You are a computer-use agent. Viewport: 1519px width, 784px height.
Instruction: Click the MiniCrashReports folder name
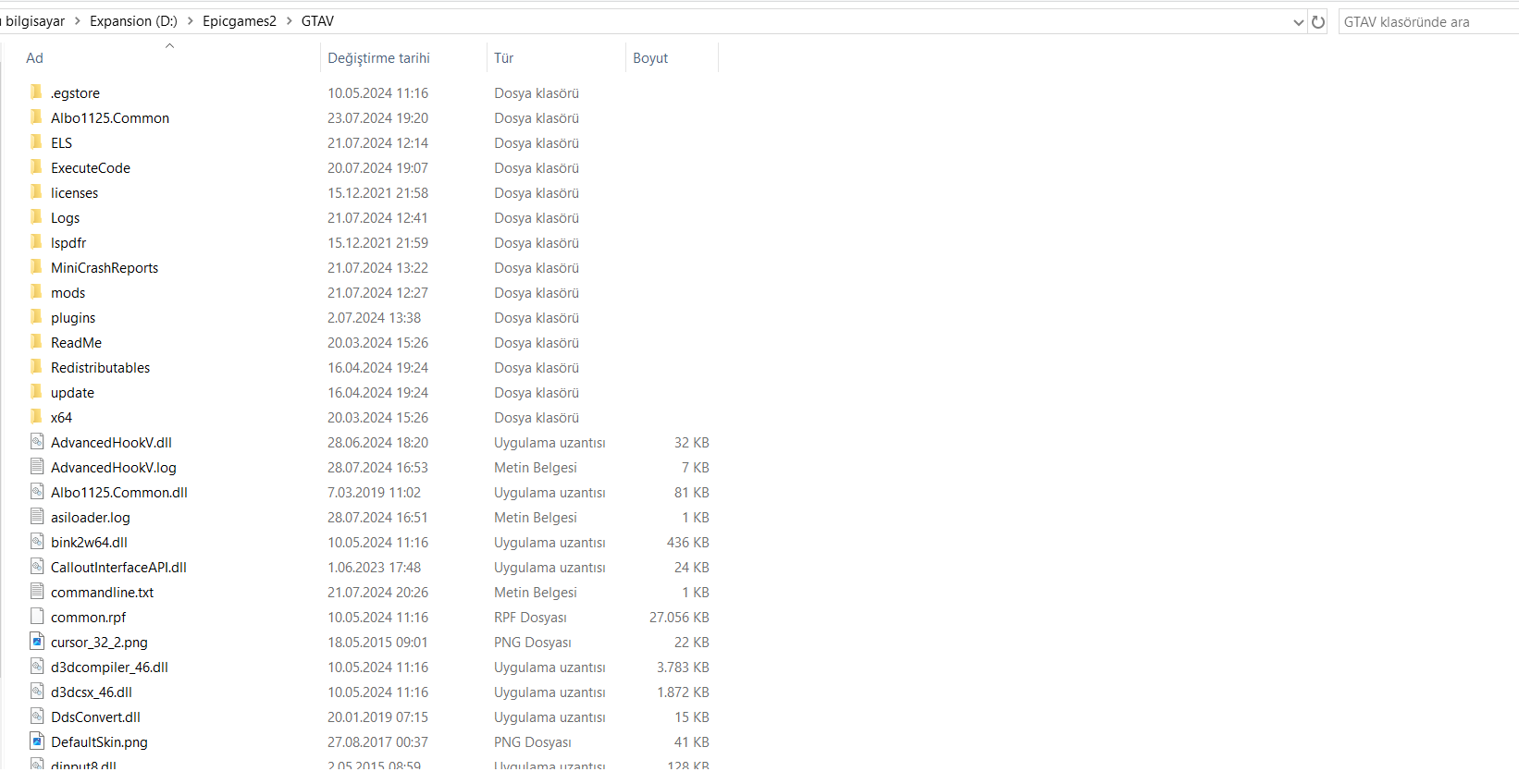(105, 268)
